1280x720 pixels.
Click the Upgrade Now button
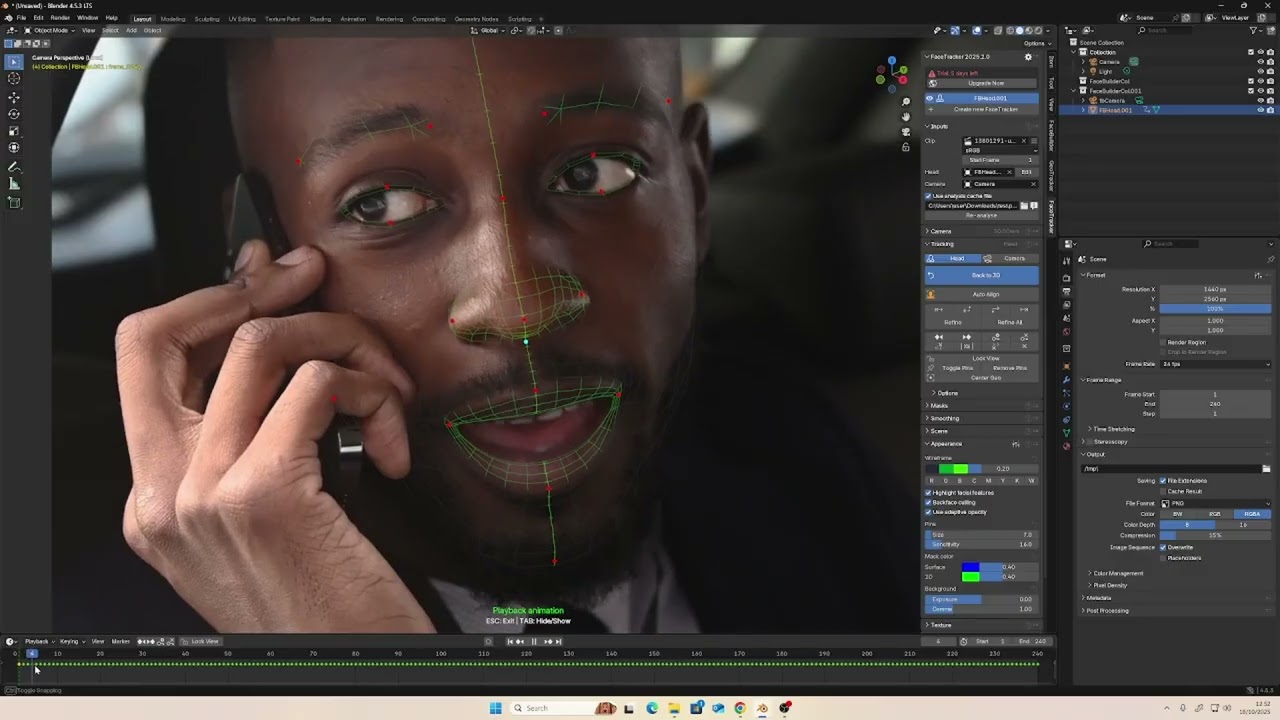click(985, 83)
